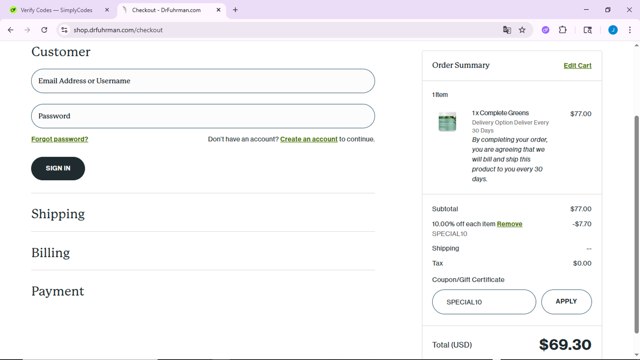Click the SIGN IN button
The width and height of the screenshot is (640, 360).
(58, 168)
